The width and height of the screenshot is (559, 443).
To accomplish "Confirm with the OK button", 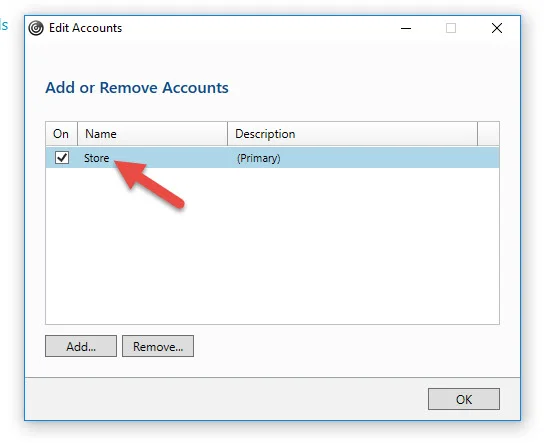I will 464,399.
